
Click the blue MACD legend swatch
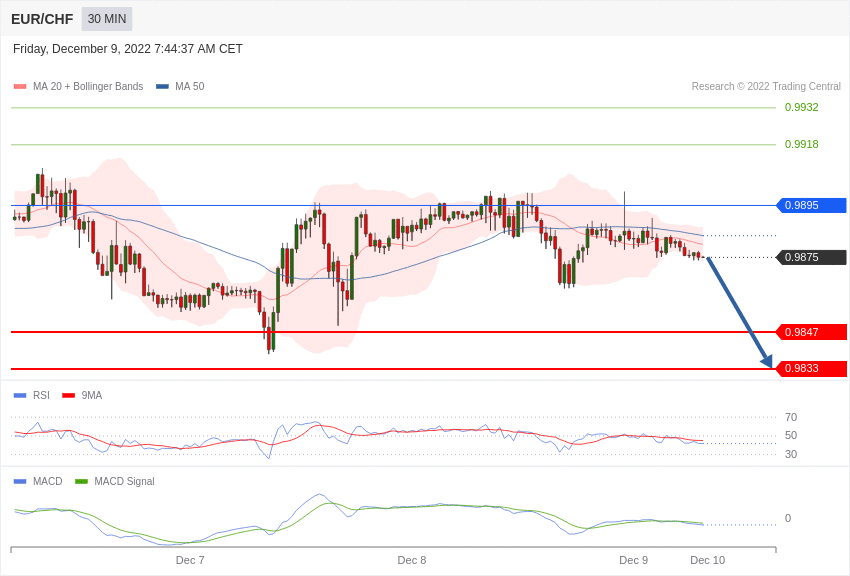tap(20, 482)
